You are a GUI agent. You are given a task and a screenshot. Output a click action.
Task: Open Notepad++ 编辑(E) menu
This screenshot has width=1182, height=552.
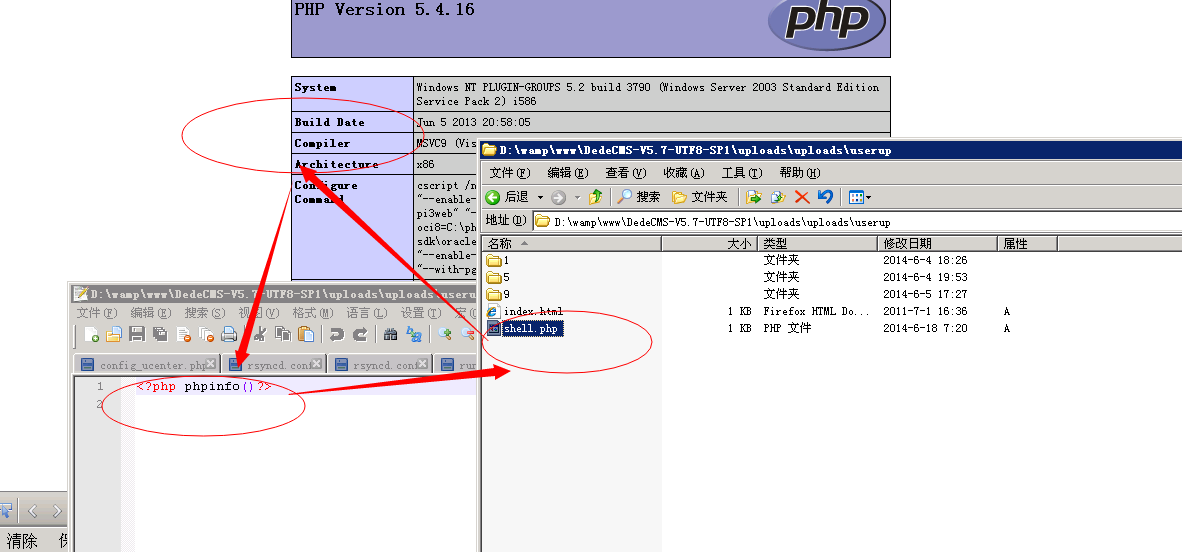152,313
